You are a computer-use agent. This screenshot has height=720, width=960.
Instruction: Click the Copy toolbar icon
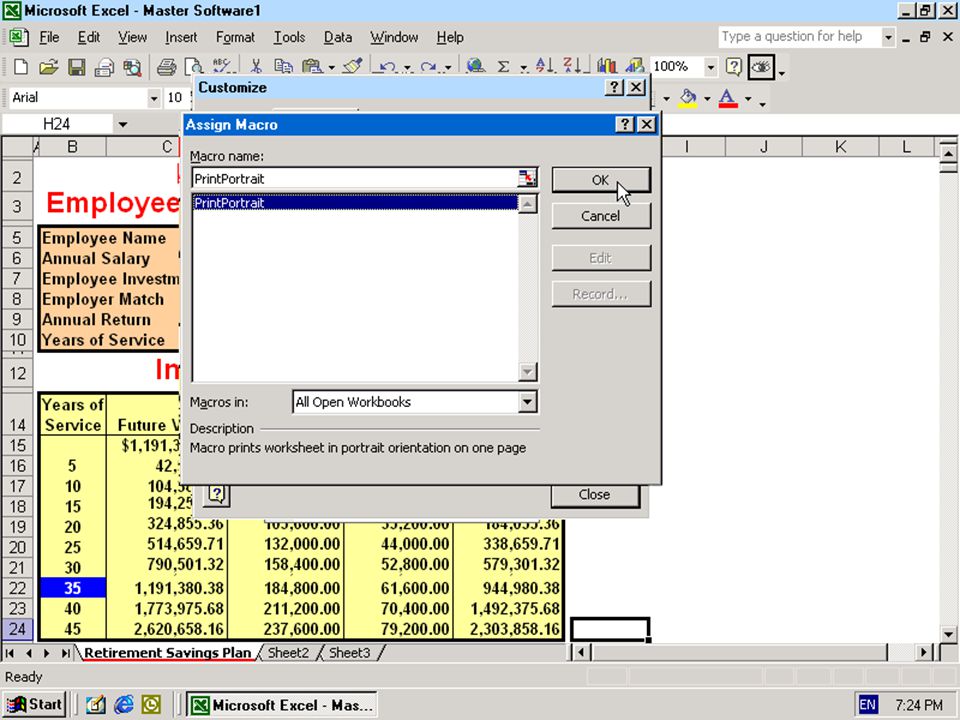(x=283, y=67)
